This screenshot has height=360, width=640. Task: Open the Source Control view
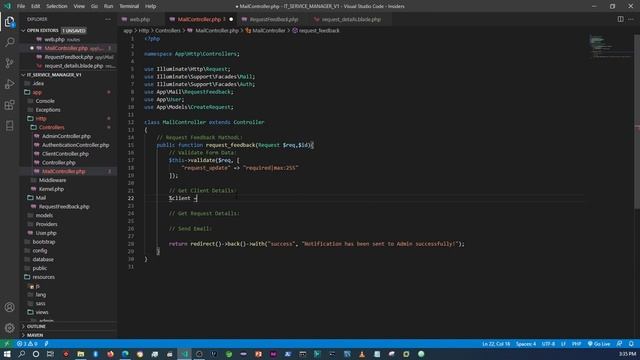(x=9, y=63)
